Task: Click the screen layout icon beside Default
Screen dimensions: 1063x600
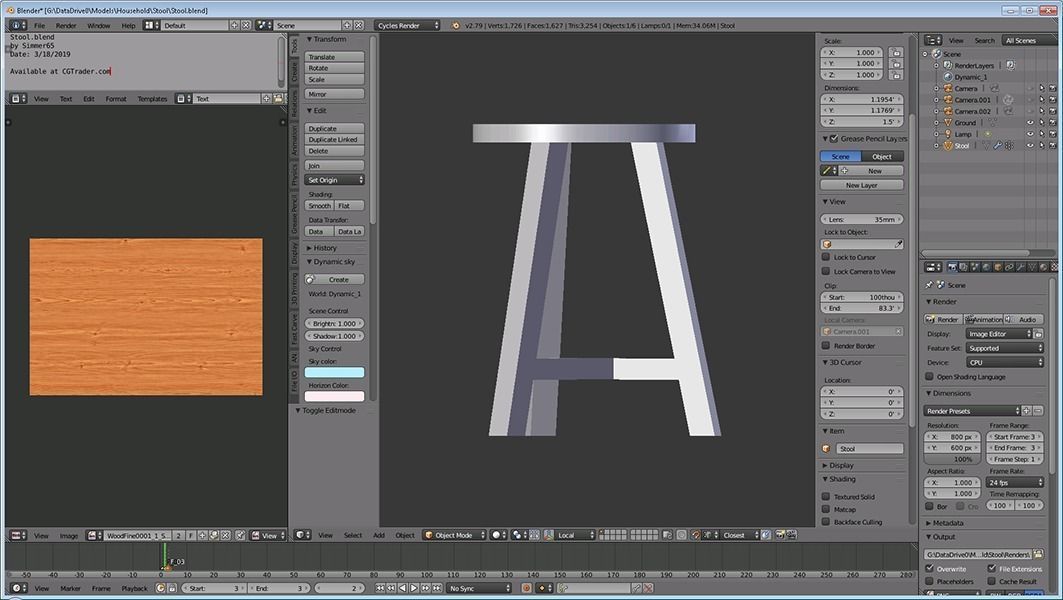Action: [151, 25]
